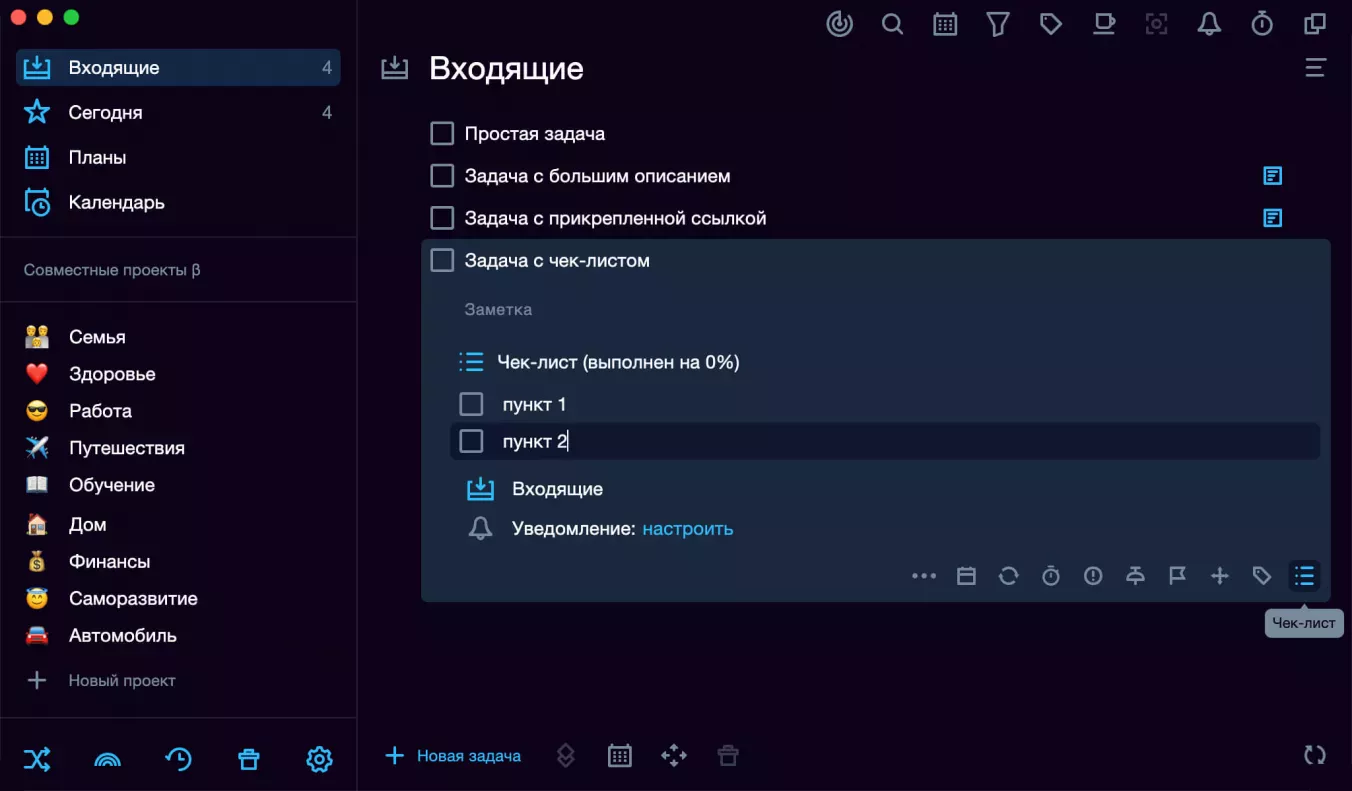Open note icon on Задача с большим описанием
Viewport: 1352px width, 791px height.
pos(1272,176)
